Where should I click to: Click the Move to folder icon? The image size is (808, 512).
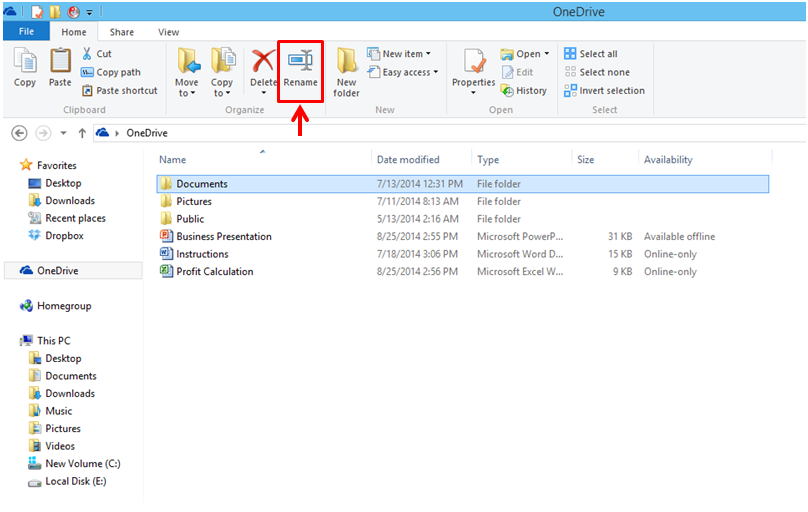pyautogui.click(x=188, y=61)
